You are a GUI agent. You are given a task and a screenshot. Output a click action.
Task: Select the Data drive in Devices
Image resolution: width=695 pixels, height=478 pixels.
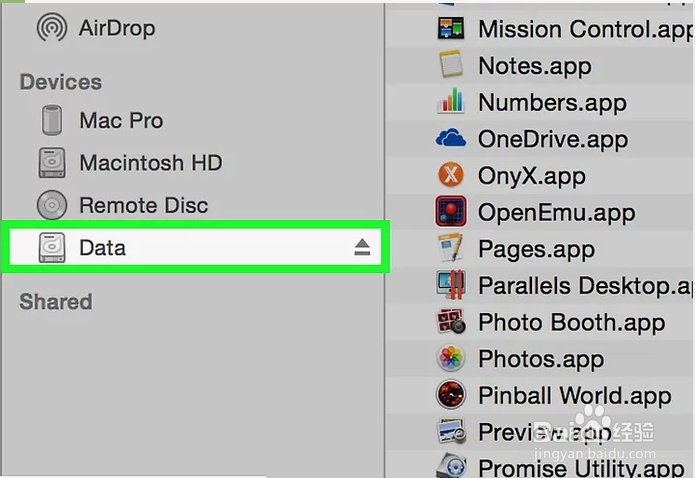tap(195, 247)
